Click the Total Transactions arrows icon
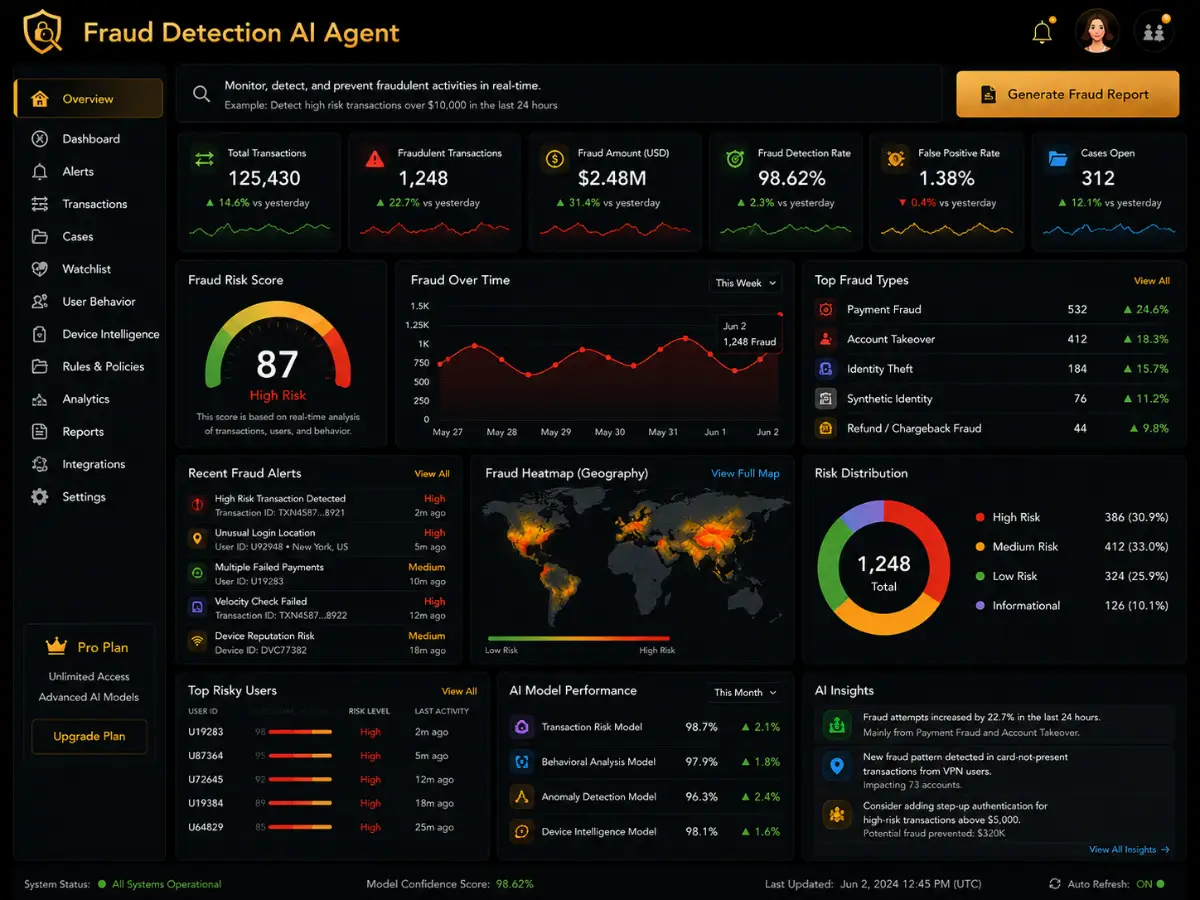 [205, 158]
